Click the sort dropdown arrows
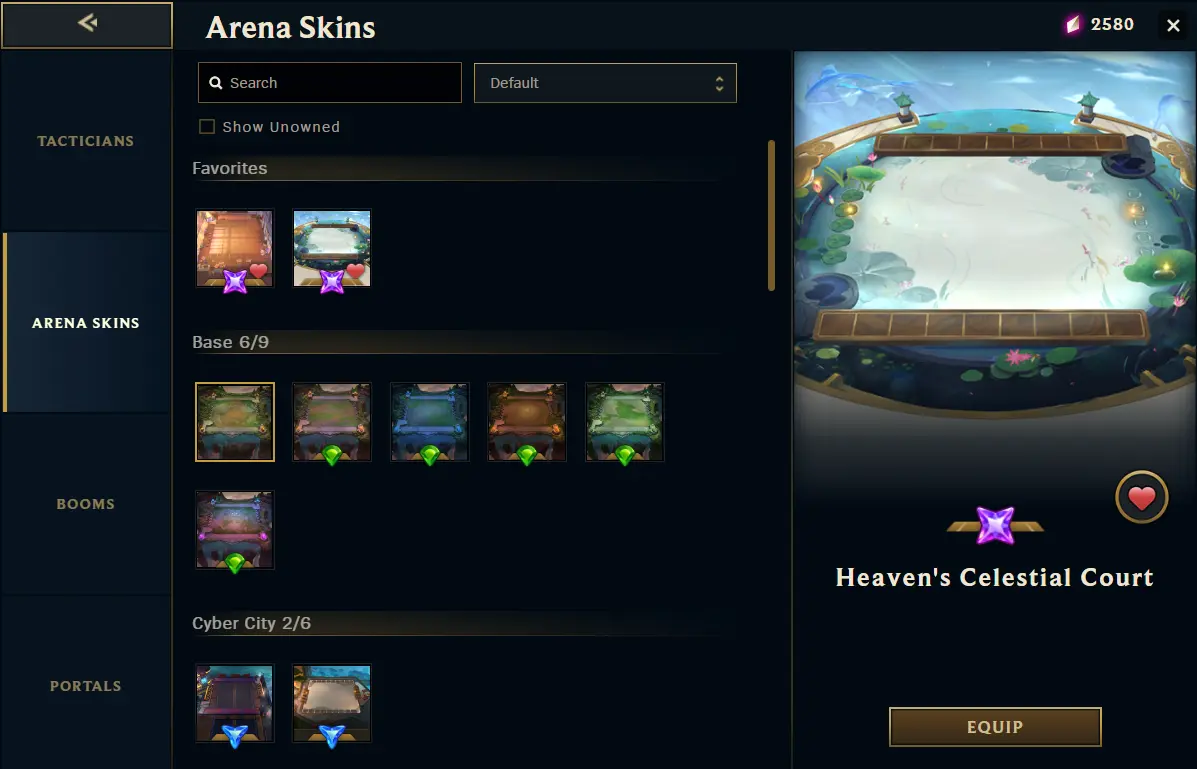 pos(719,83)
